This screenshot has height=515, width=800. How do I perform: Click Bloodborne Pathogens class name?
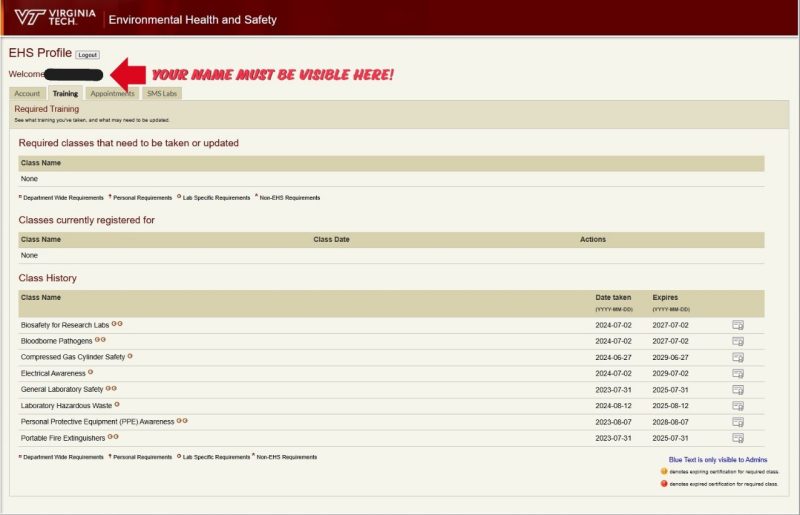57,341
